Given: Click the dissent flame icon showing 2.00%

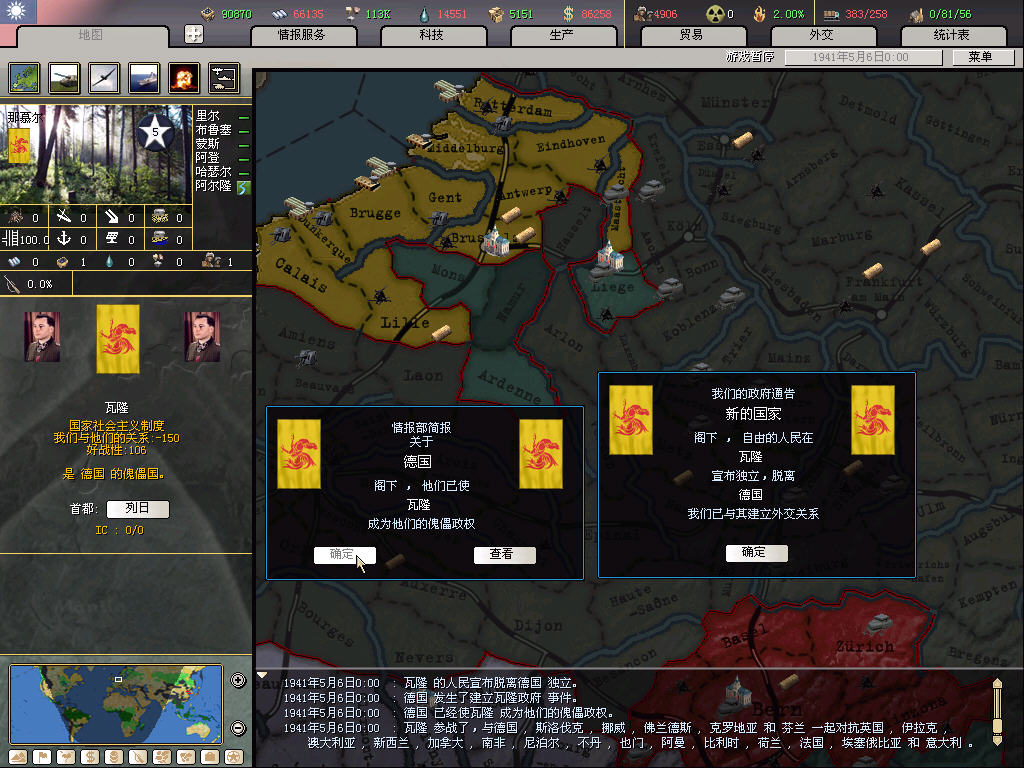Looking at the screenshot, I should (759, 14).
